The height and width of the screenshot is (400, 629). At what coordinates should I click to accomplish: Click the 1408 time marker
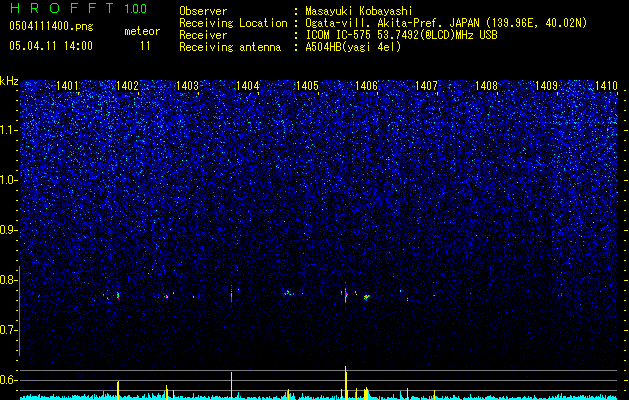coord(486,85)
